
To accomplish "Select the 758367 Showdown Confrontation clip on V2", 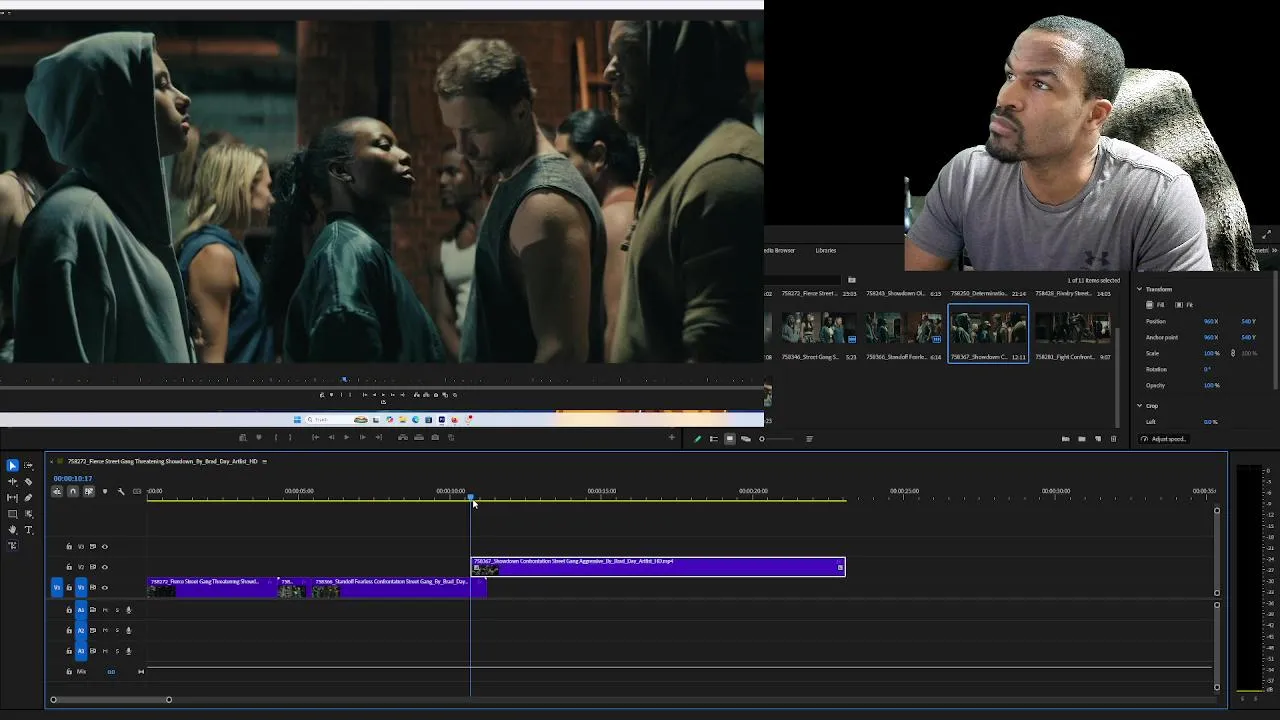I will pyautogui.click(x=658, y=567).
